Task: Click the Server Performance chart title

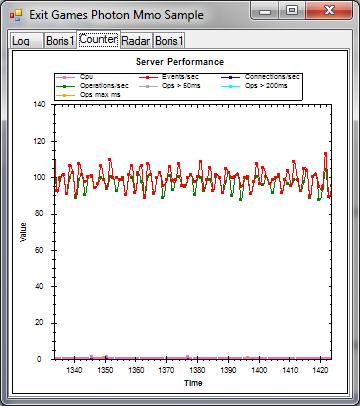Action: coord(180,62)
